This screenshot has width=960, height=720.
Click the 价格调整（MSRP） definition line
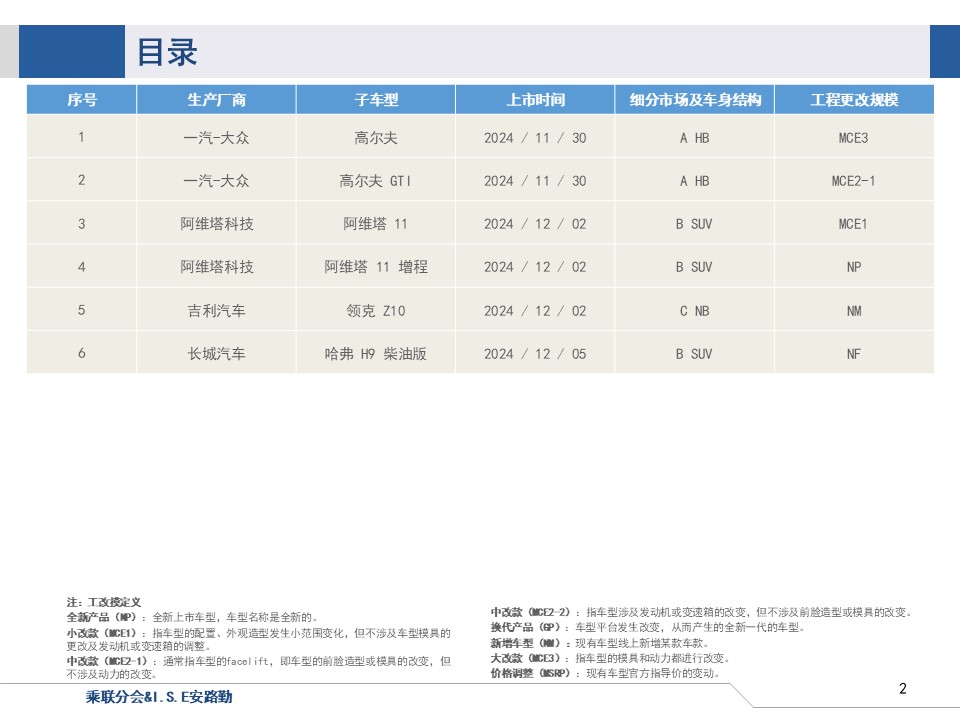(605, 673)
